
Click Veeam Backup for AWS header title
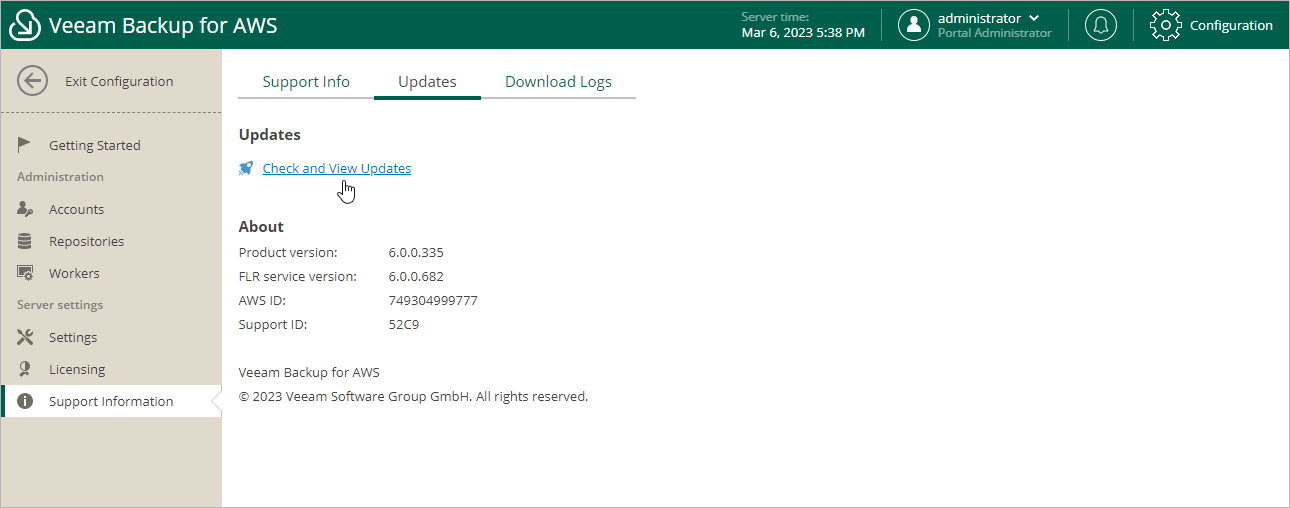pos(163,25)
